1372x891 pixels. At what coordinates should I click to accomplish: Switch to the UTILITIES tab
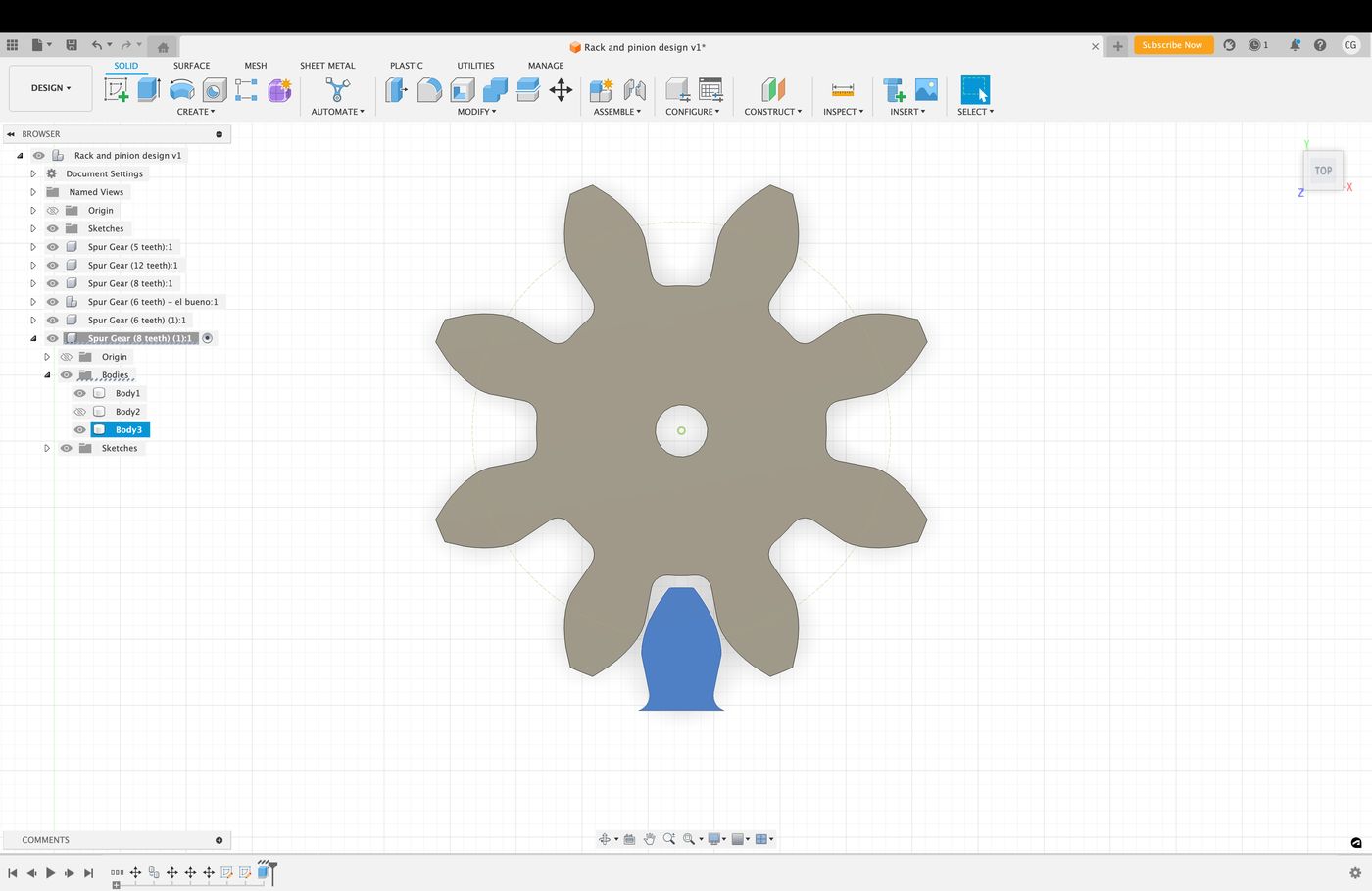[475, 66]
